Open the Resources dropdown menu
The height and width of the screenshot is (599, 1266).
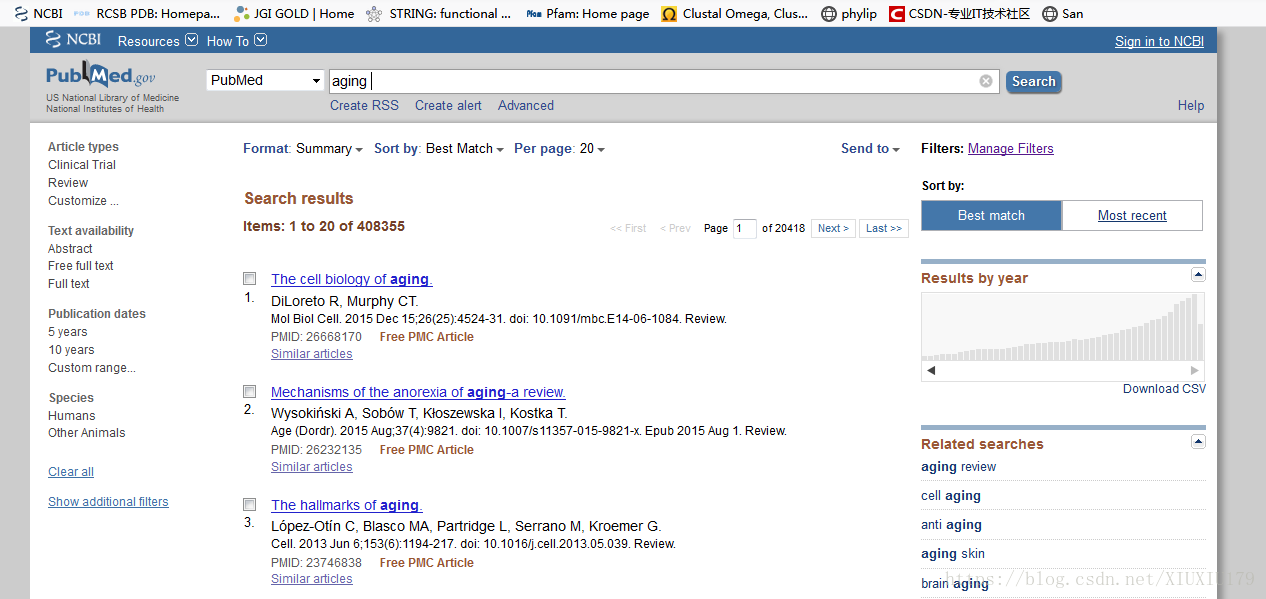158,41
